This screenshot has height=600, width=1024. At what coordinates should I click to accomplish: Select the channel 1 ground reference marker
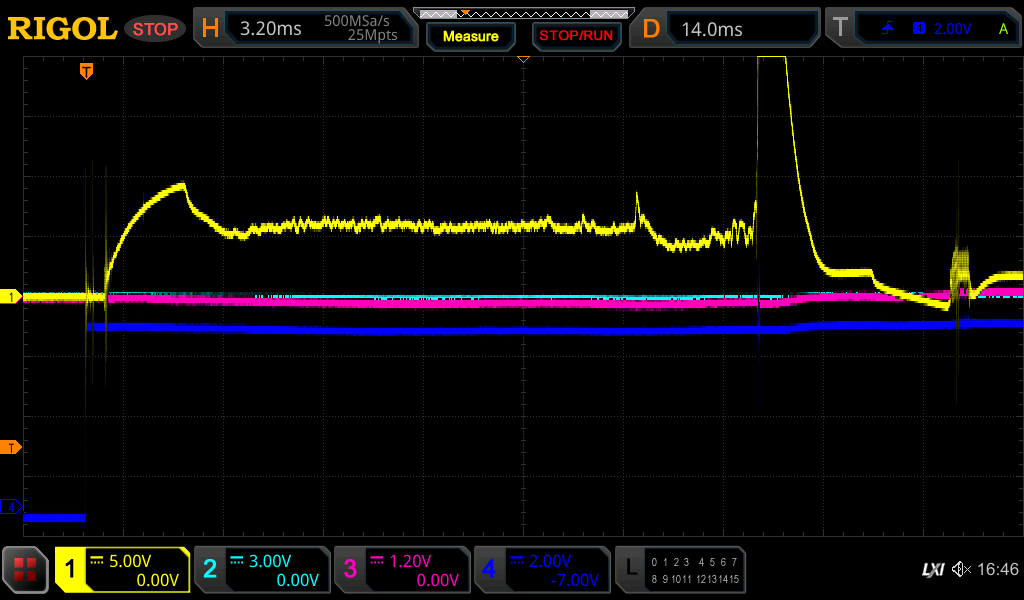click(11, 297)
